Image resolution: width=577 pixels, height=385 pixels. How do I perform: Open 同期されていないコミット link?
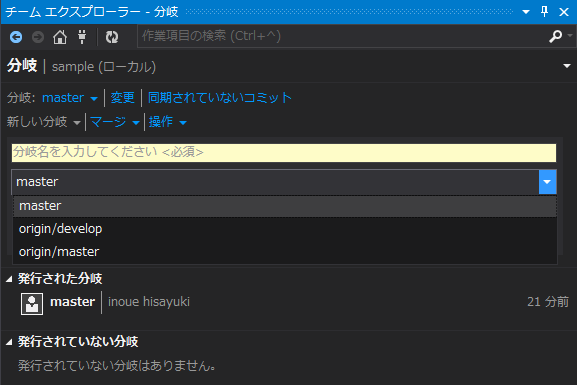(x=220, y=98)
